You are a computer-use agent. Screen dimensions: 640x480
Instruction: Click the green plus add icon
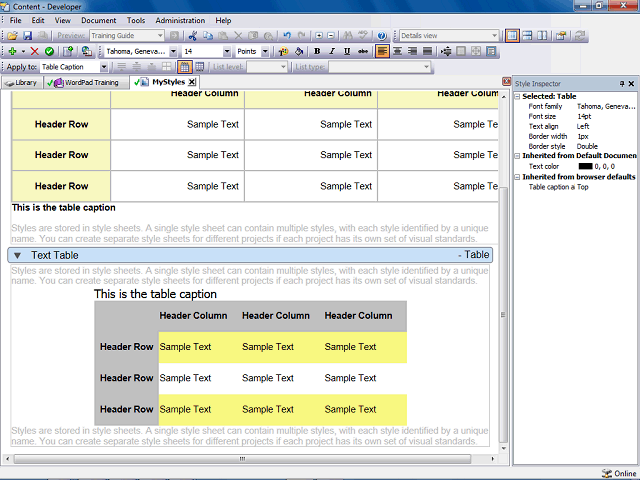point(12,51)
